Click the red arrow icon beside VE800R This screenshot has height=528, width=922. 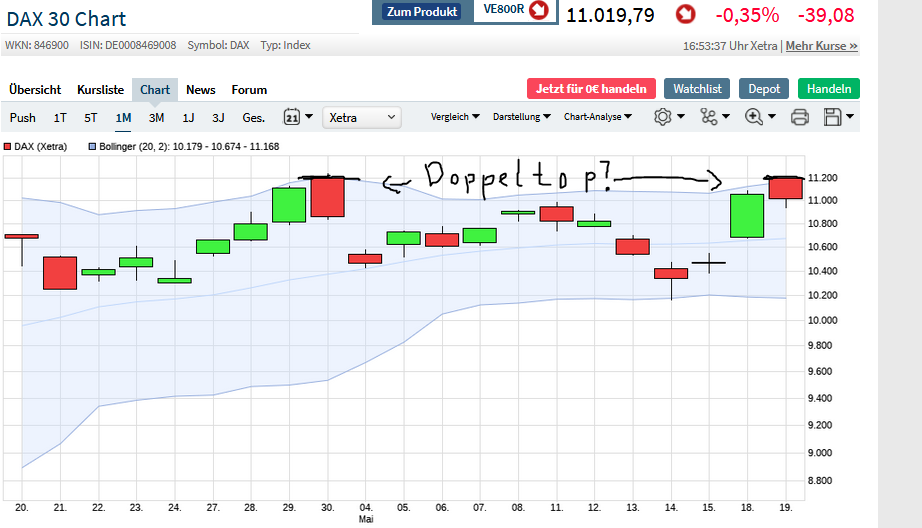click(x=539, y=11)
